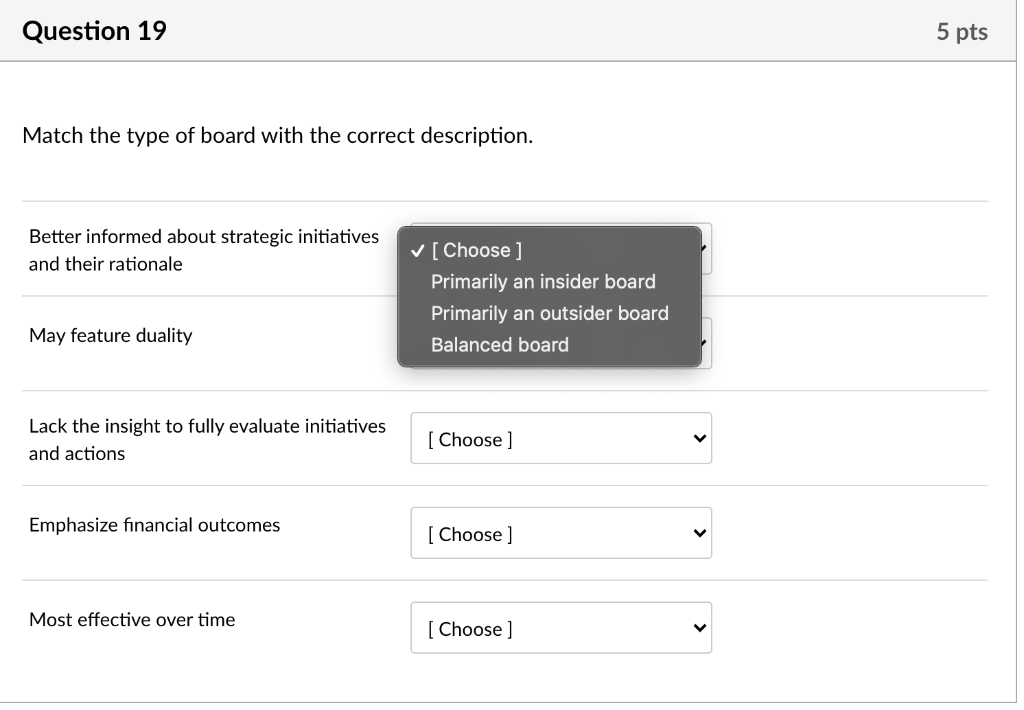Click the "Most effective over time" label

click(132, 619)
